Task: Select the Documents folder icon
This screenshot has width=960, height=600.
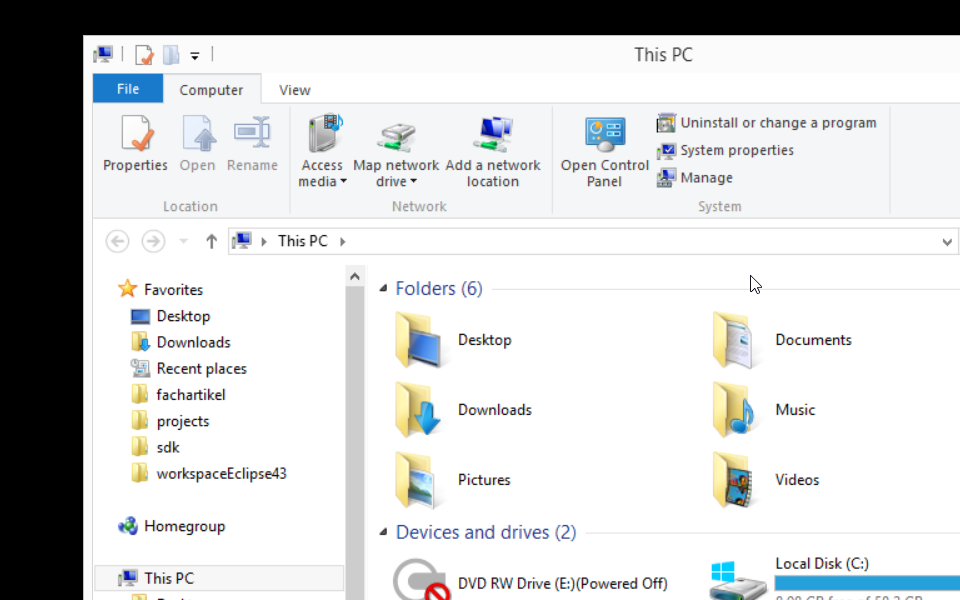Action: 734,340
